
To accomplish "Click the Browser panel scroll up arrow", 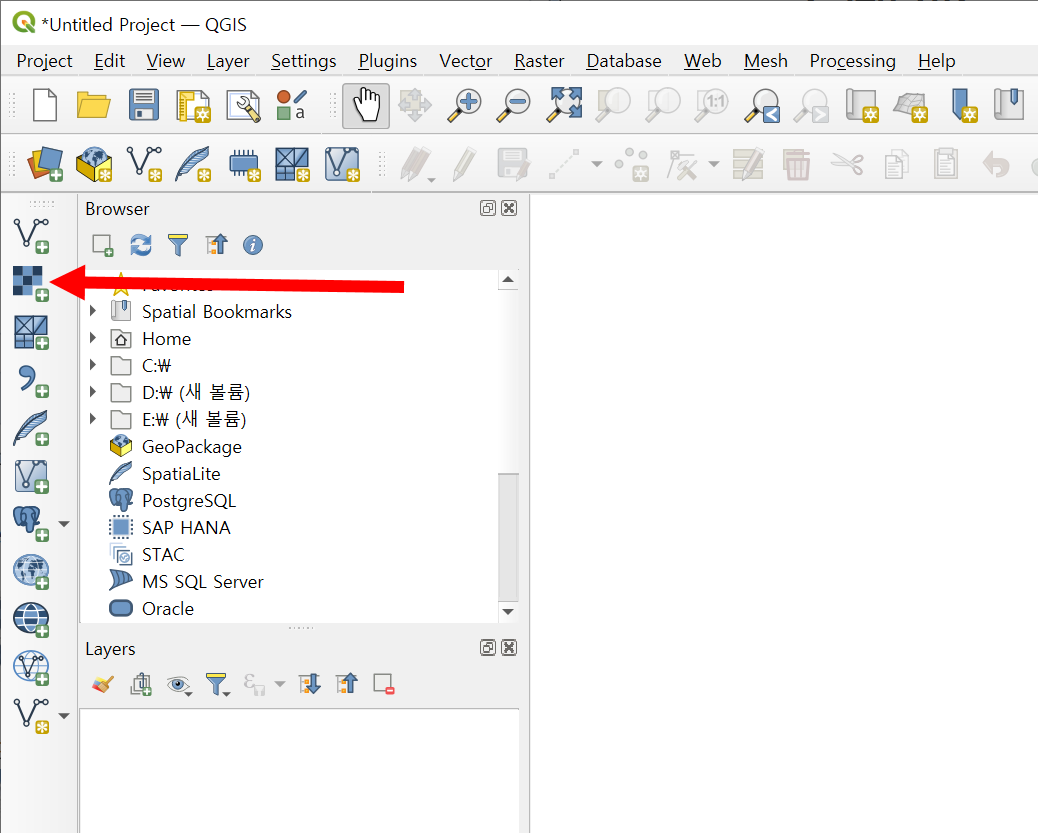I will [508, 280].
